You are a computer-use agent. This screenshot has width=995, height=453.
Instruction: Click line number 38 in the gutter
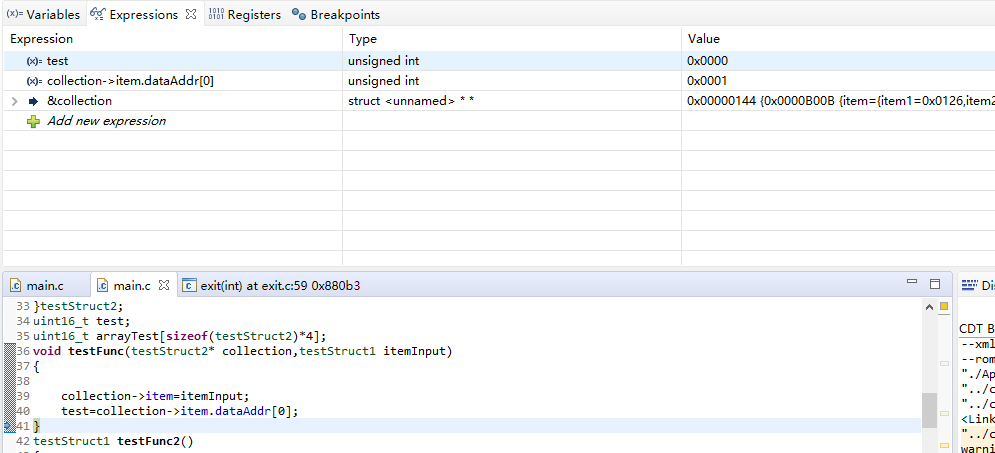pyautogui.click(x=23, y=381)
